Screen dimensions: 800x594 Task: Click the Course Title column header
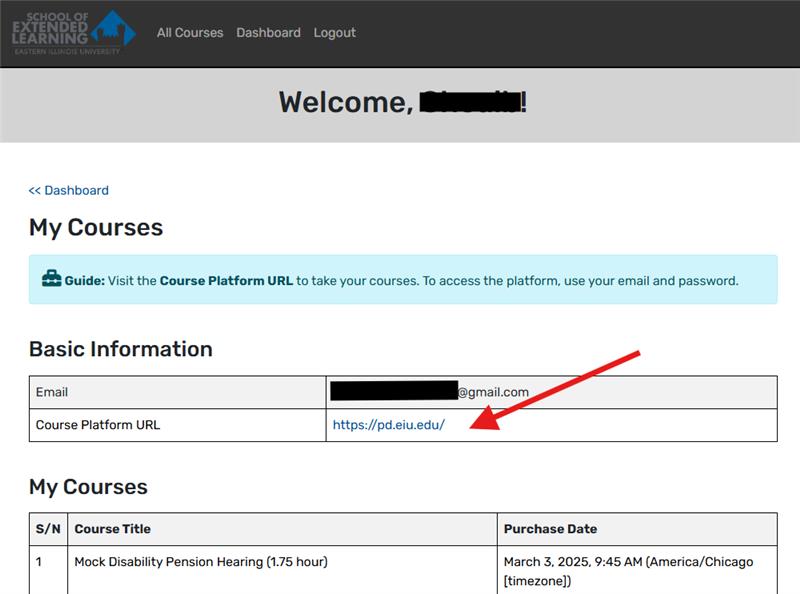(112, 529)
